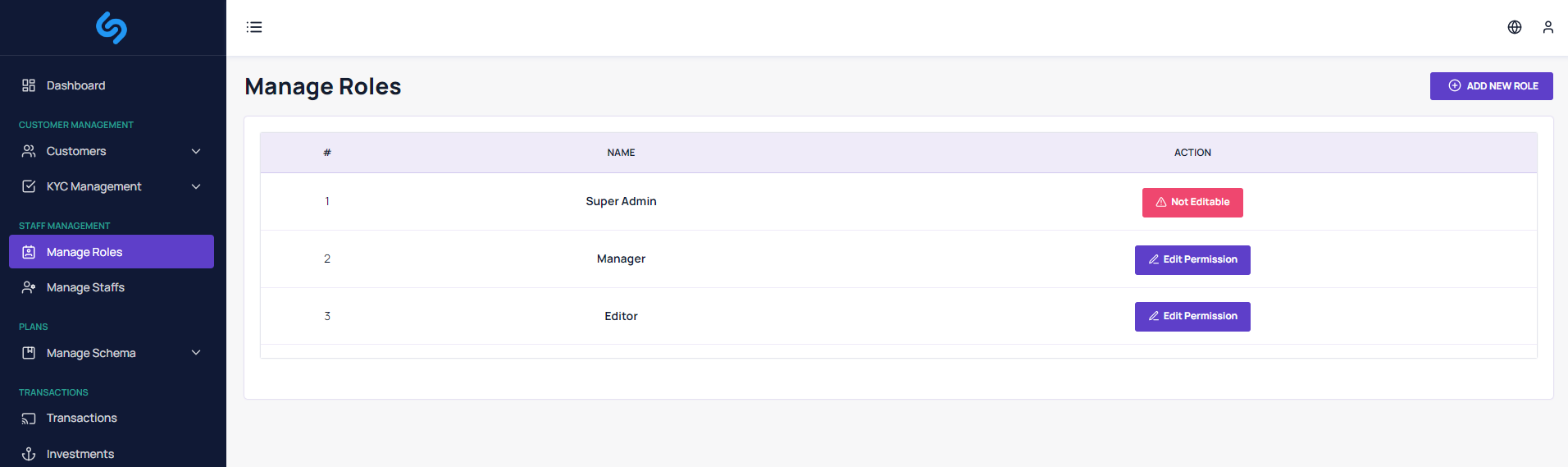
Task: Click the Not Editable badge for Super Admin
Action: coord(1192,202)
